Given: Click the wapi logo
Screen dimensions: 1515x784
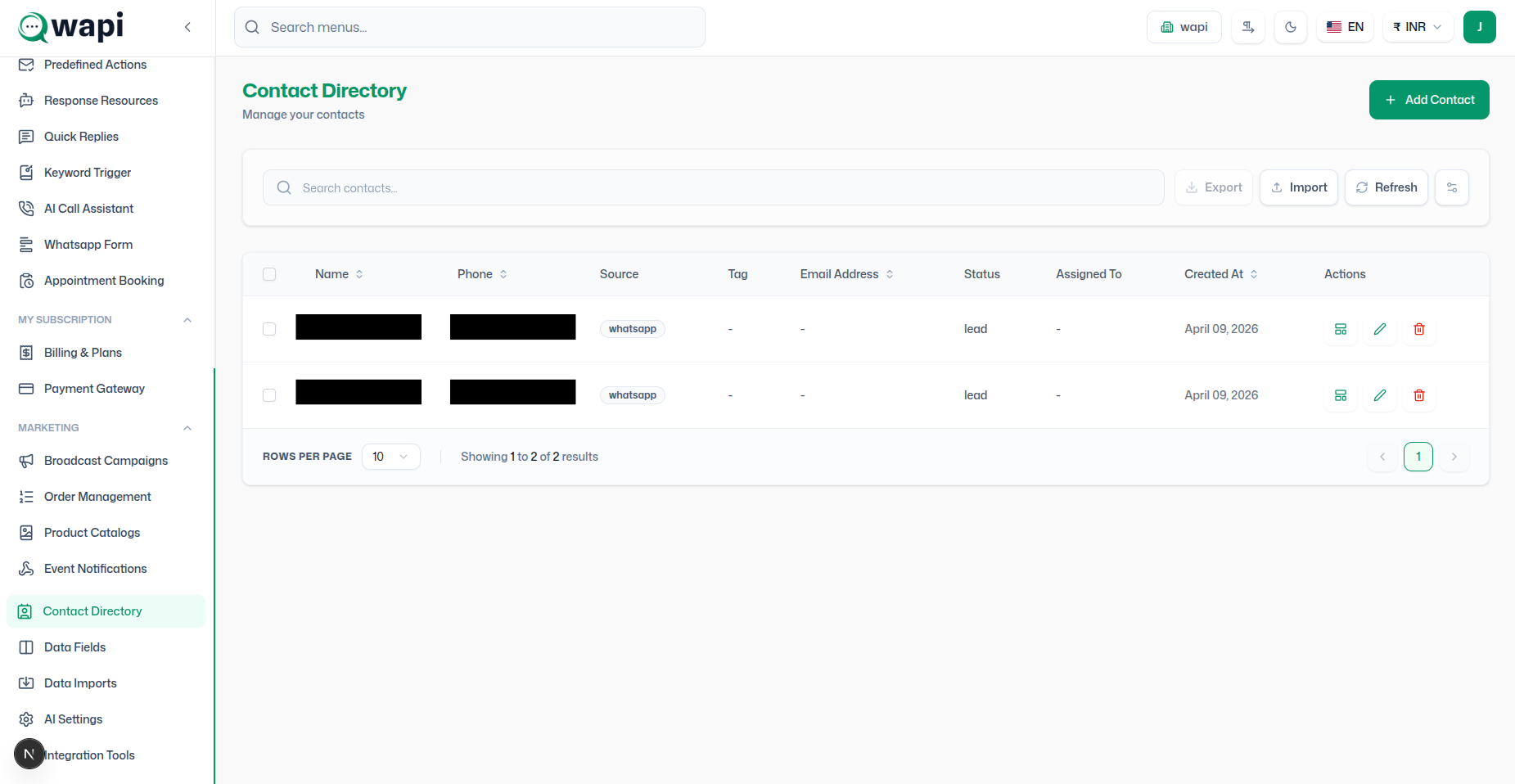Looking at the screenshot, I should coord(71,27).
